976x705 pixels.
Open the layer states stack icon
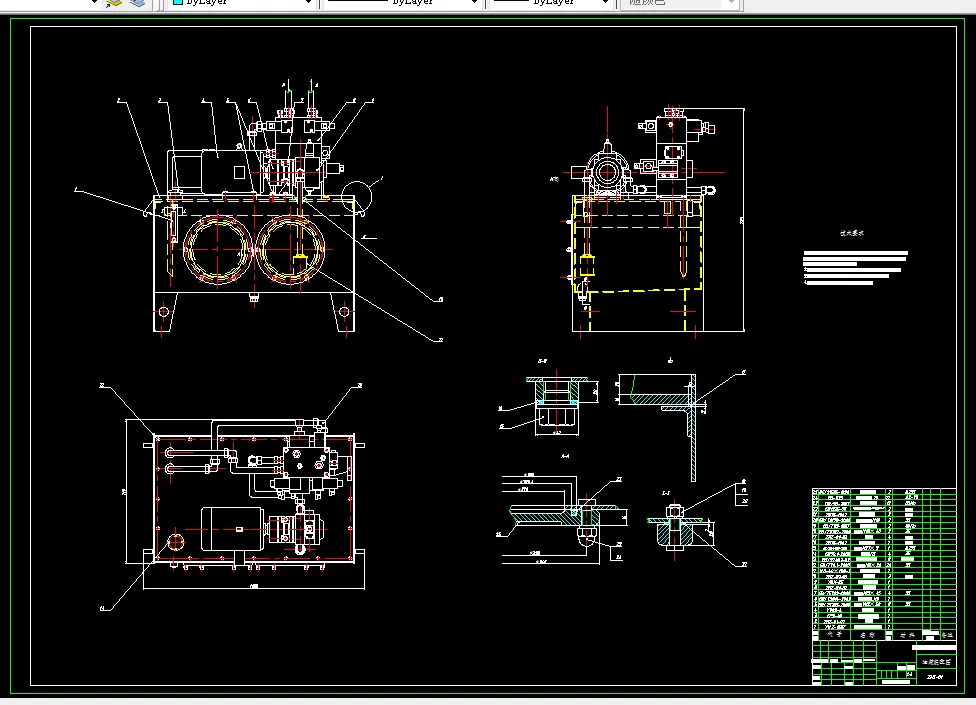pyautogui.click(x=138, y=2)
